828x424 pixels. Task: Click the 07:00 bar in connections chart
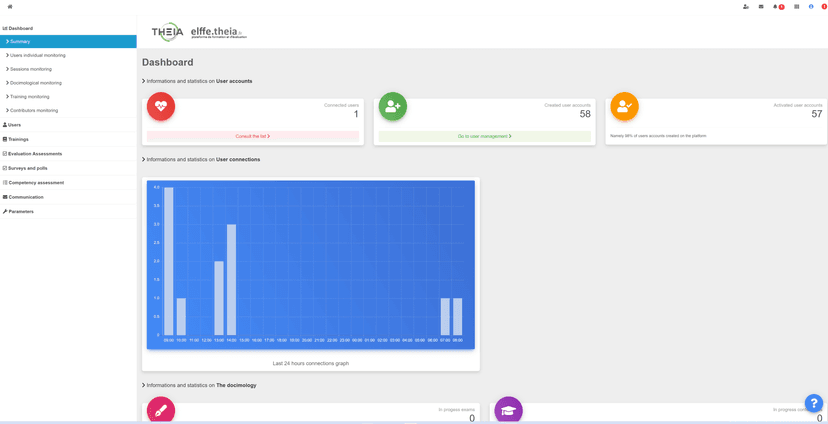(445, 316)
